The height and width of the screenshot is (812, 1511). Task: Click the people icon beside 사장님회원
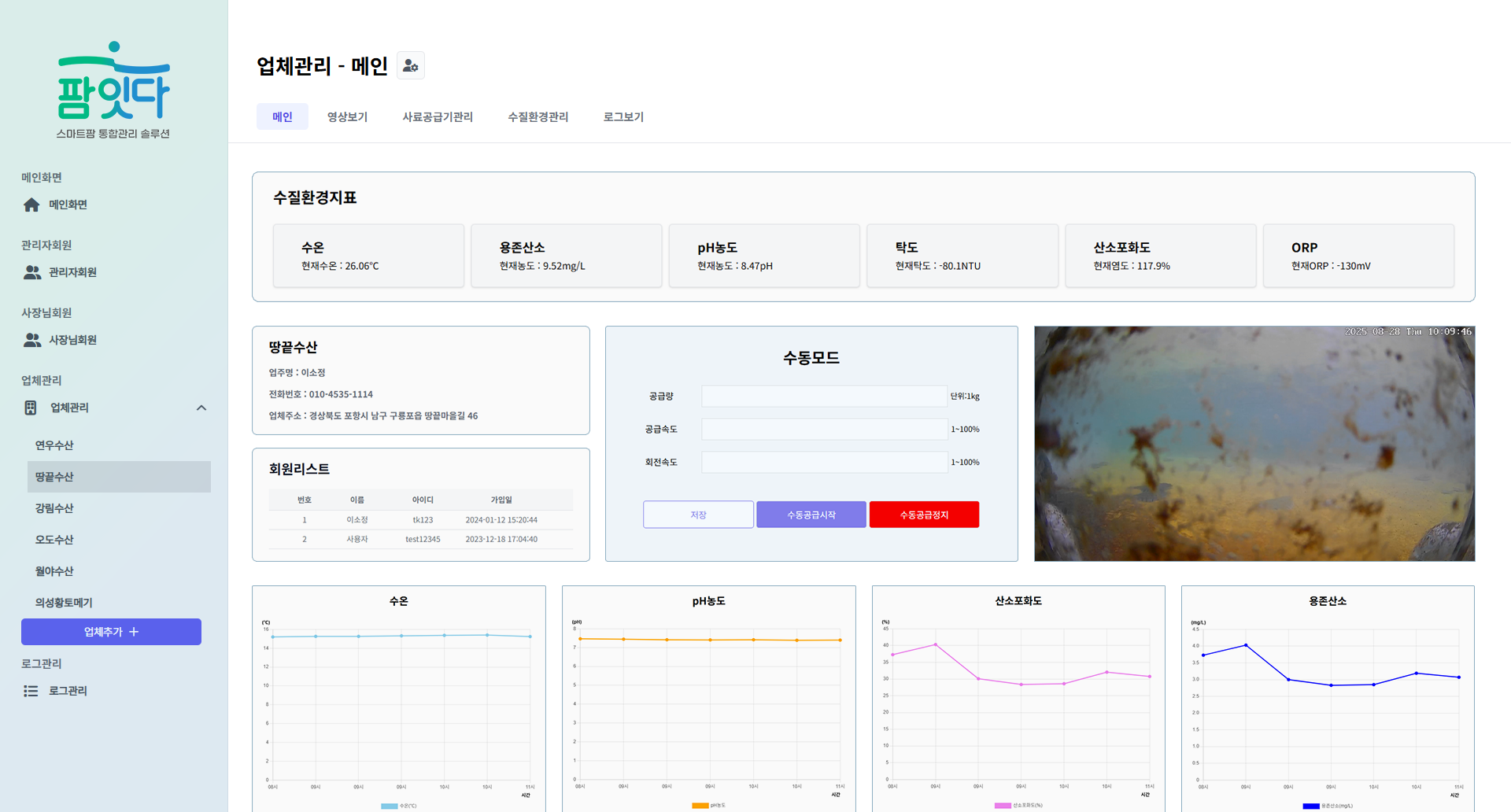click(32, 340)
